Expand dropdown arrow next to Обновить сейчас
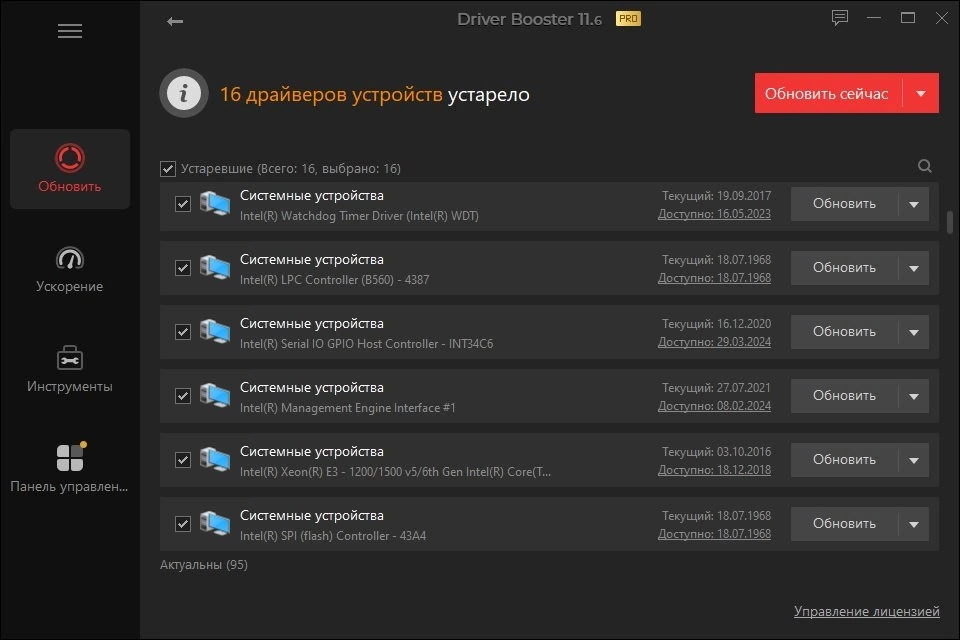This screenshot has height=640, width=960. [921, 93]
